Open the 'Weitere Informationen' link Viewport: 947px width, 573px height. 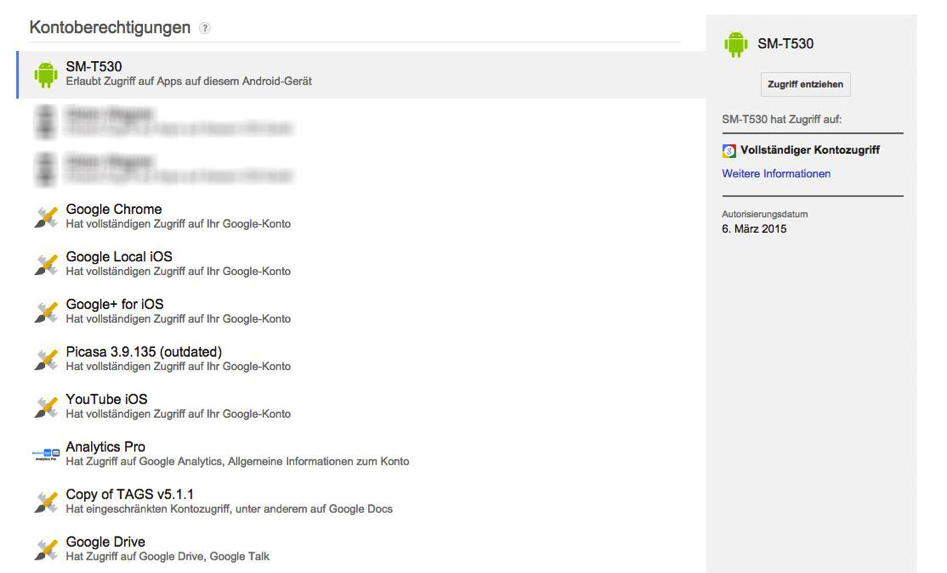(776, 174)
